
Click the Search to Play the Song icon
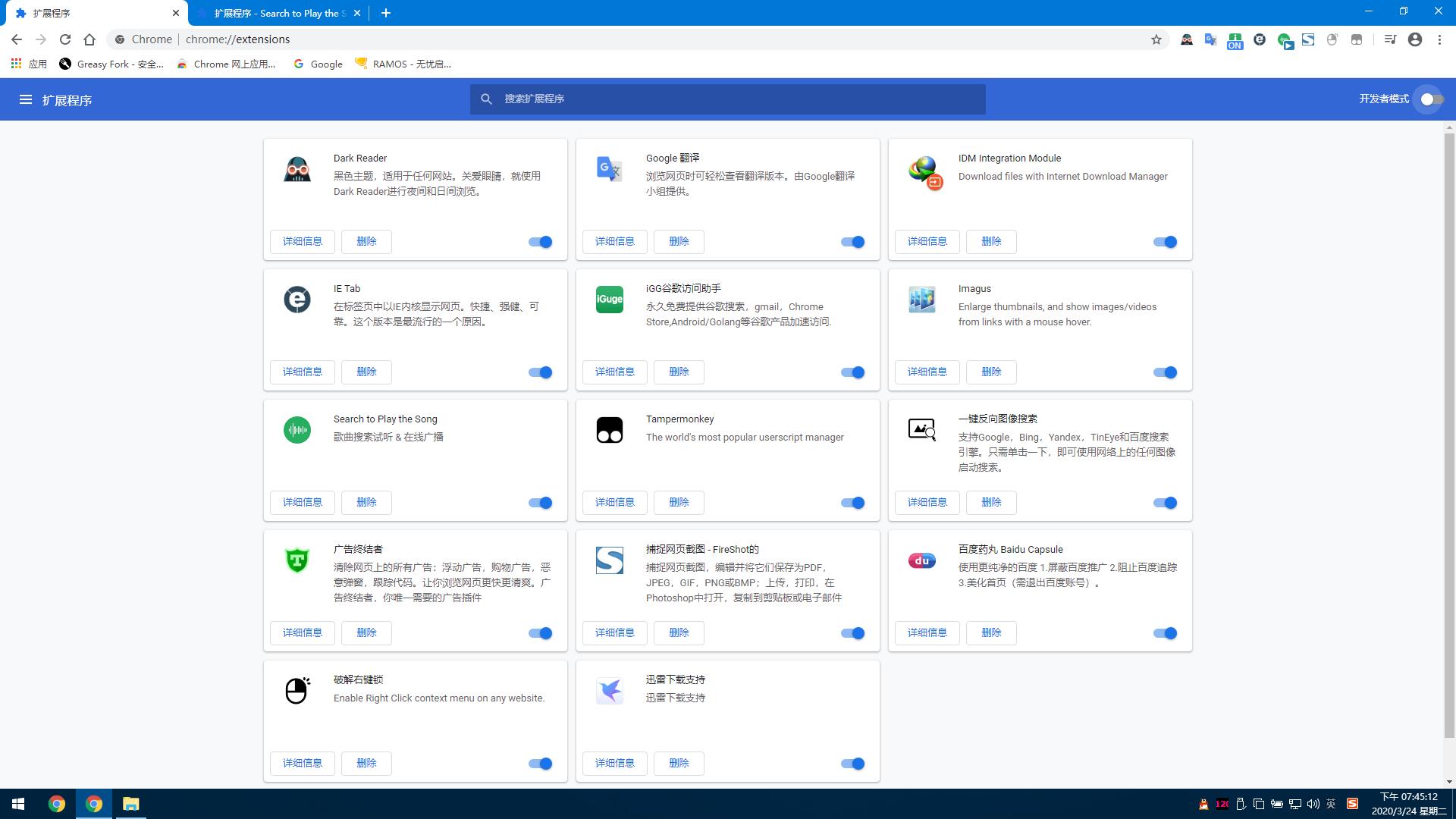297,430
